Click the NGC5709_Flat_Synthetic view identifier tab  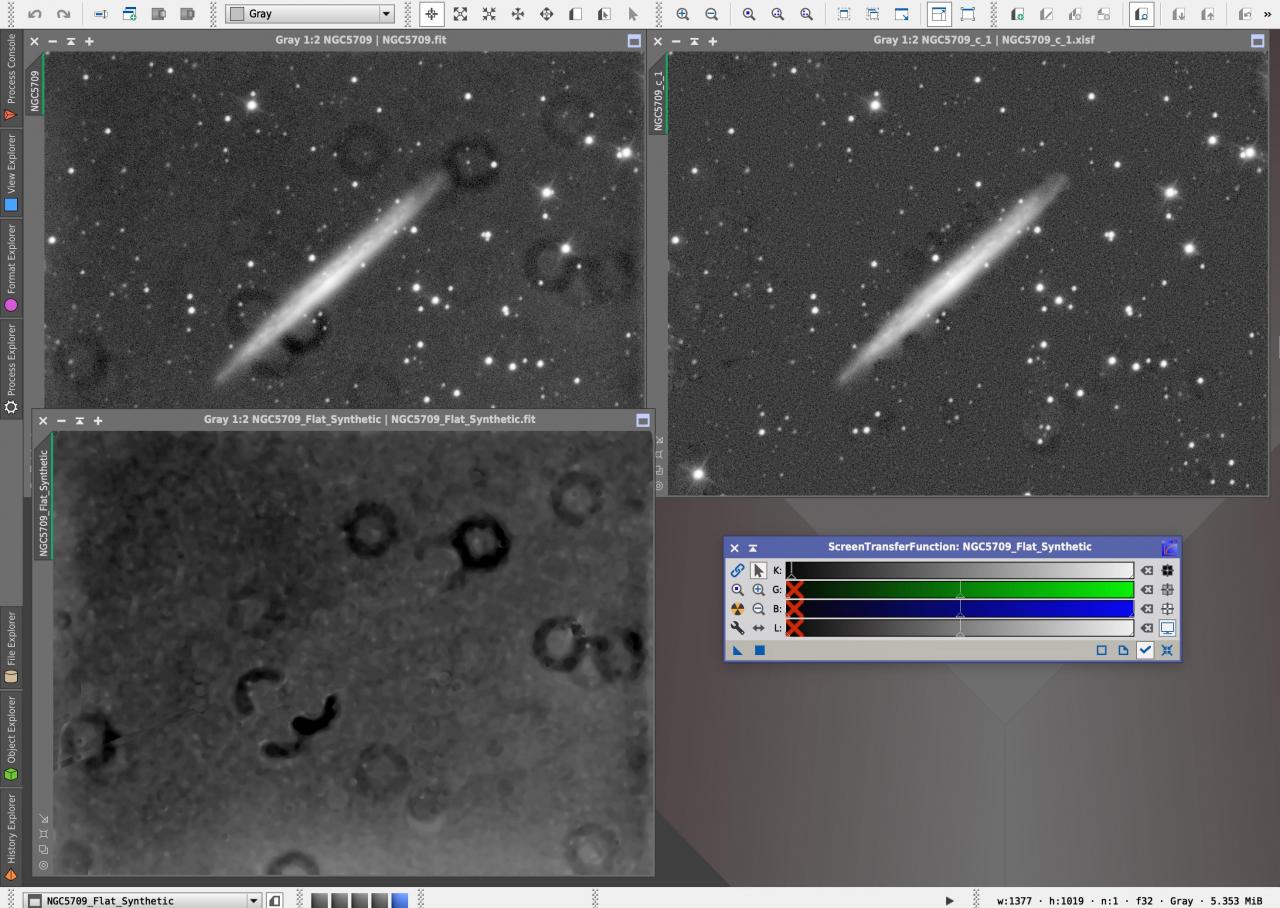coord(43,503)
